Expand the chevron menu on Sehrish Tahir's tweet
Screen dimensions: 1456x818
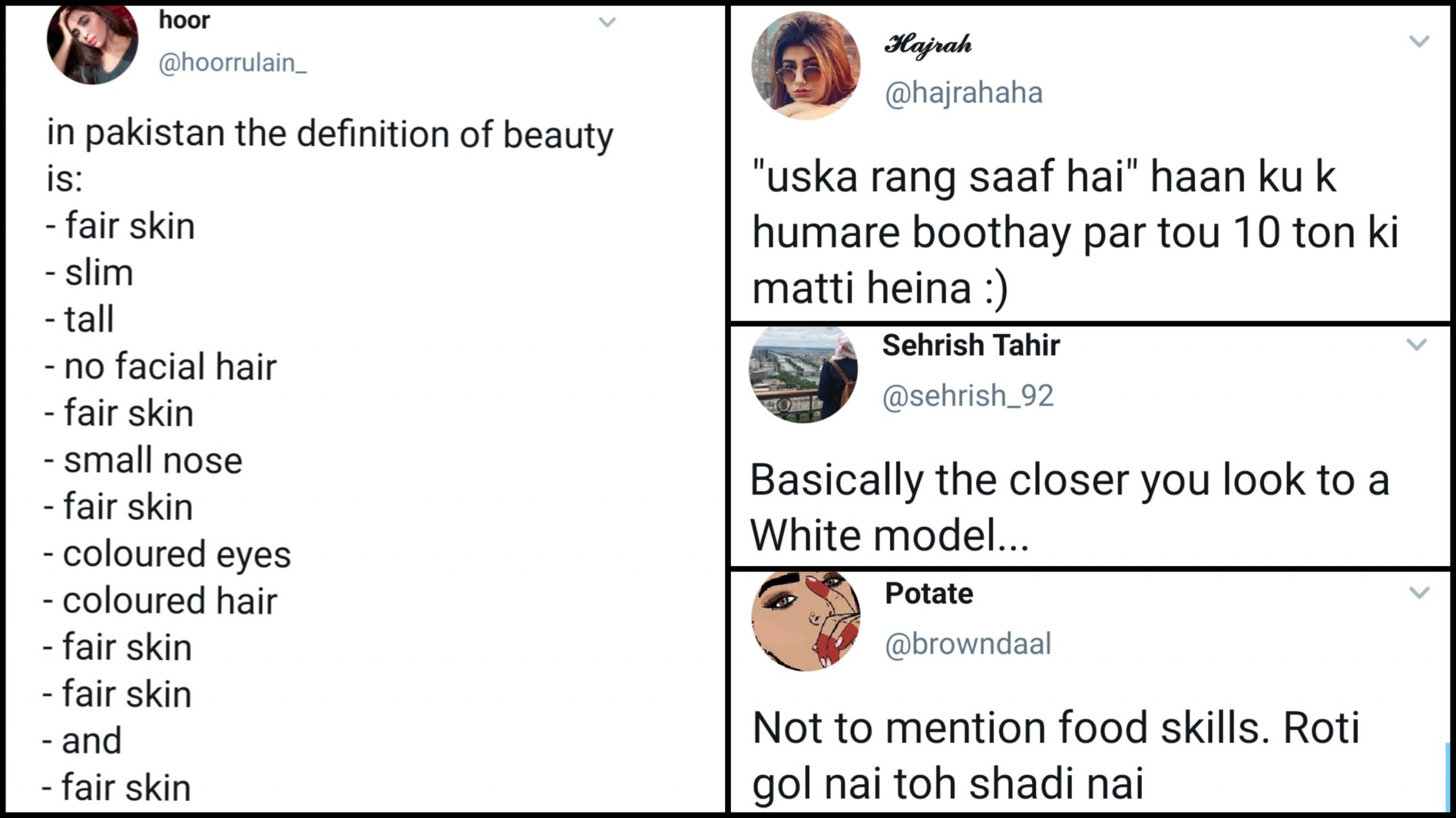point(1416,344)
